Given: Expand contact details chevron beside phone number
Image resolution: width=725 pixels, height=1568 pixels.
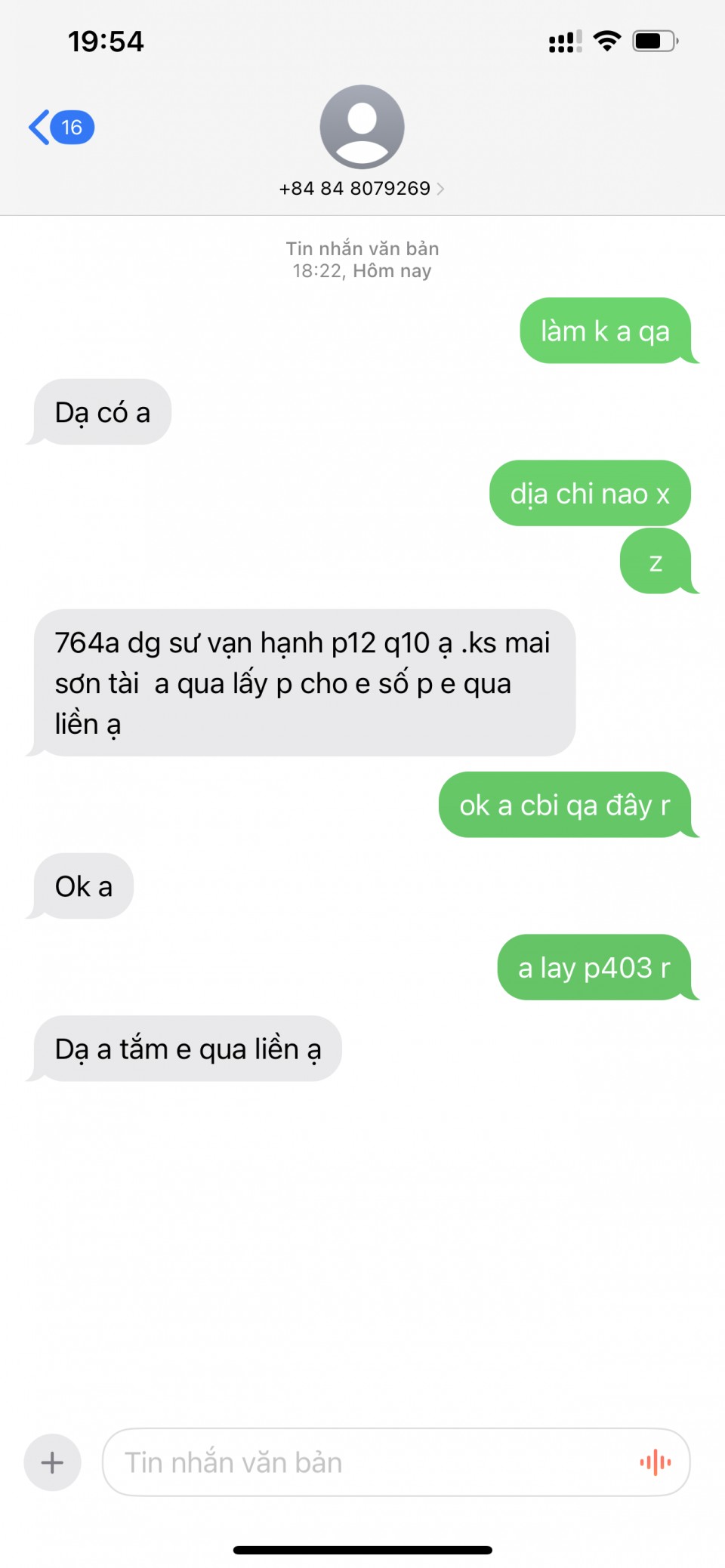Looking at the screenshot, I should click(x=441, y=189).
